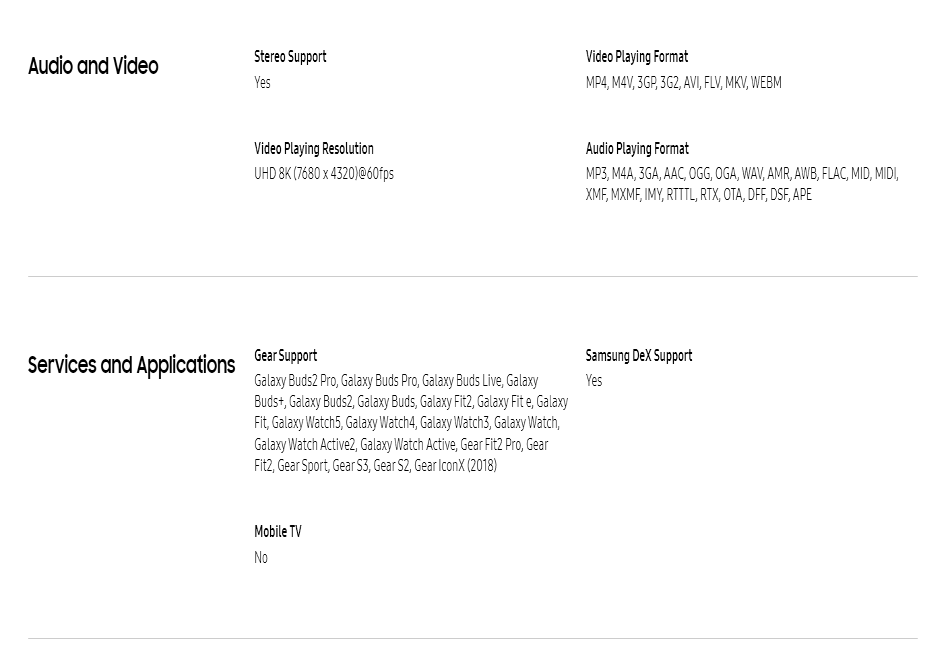The height and width of the screenshot is (653, 950).
Task: Select the Video Playing Resolution label
Action: 314,148
